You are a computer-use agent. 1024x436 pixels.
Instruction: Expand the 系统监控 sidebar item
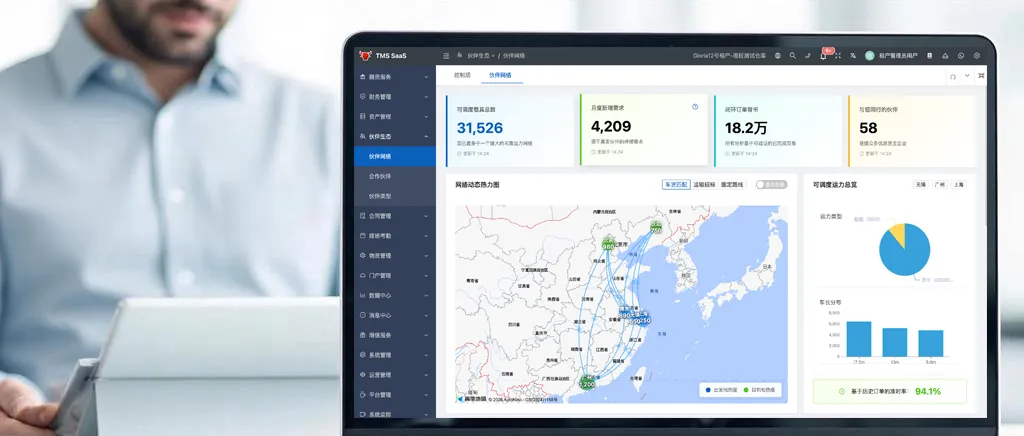[x=394, y=414]
